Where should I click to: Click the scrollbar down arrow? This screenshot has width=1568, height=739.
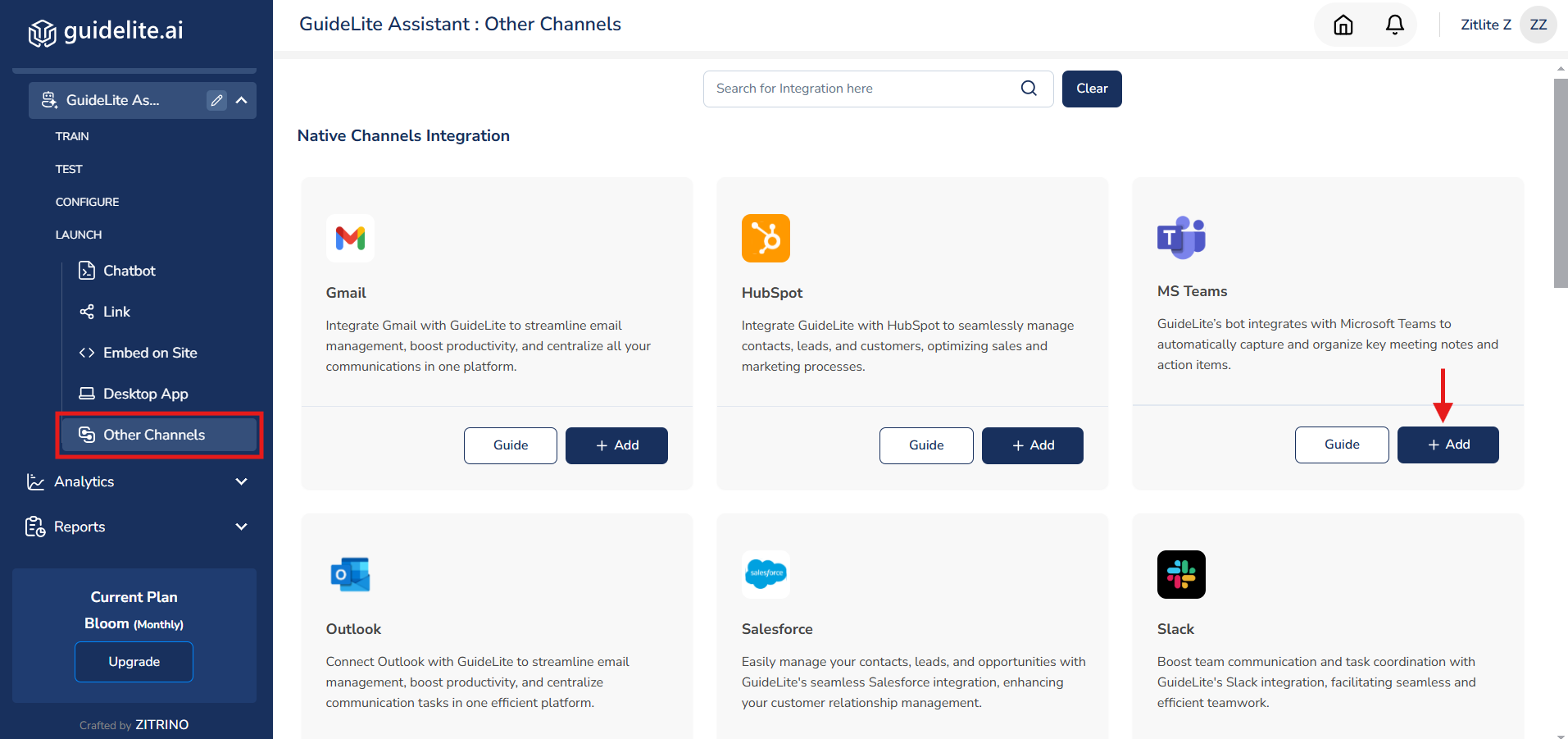pyautogui.click(x=1561, y=735)
